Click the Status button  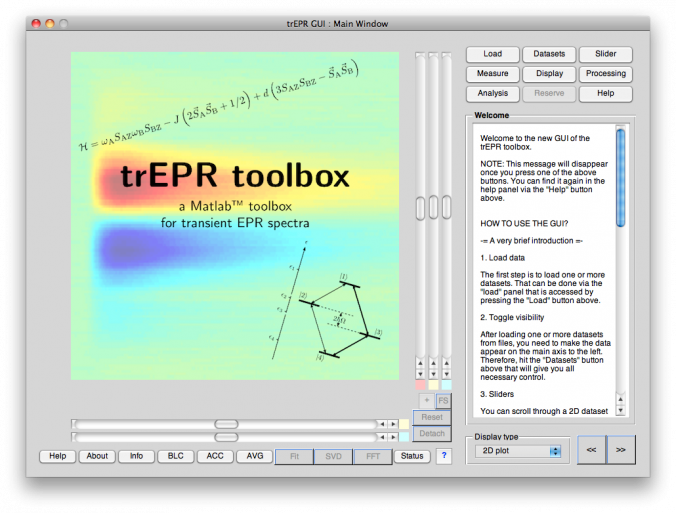[x=412, y=456]
